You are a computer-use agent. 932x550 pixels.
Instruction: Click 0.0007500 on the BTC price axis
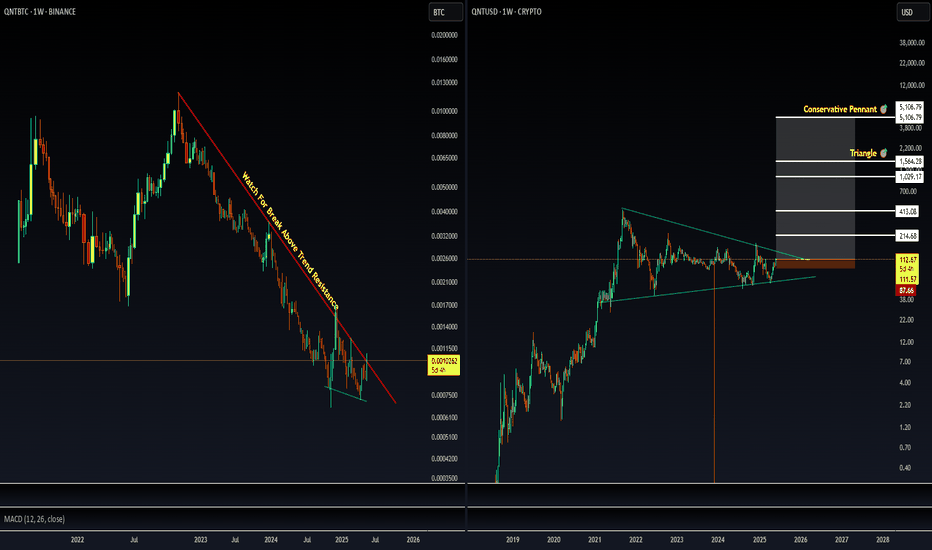pos(444,395)
